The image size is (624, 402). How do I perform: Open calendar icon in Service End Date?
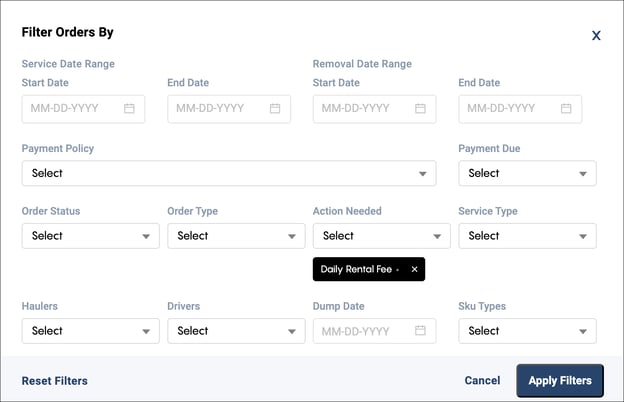[x=275, y=108]
